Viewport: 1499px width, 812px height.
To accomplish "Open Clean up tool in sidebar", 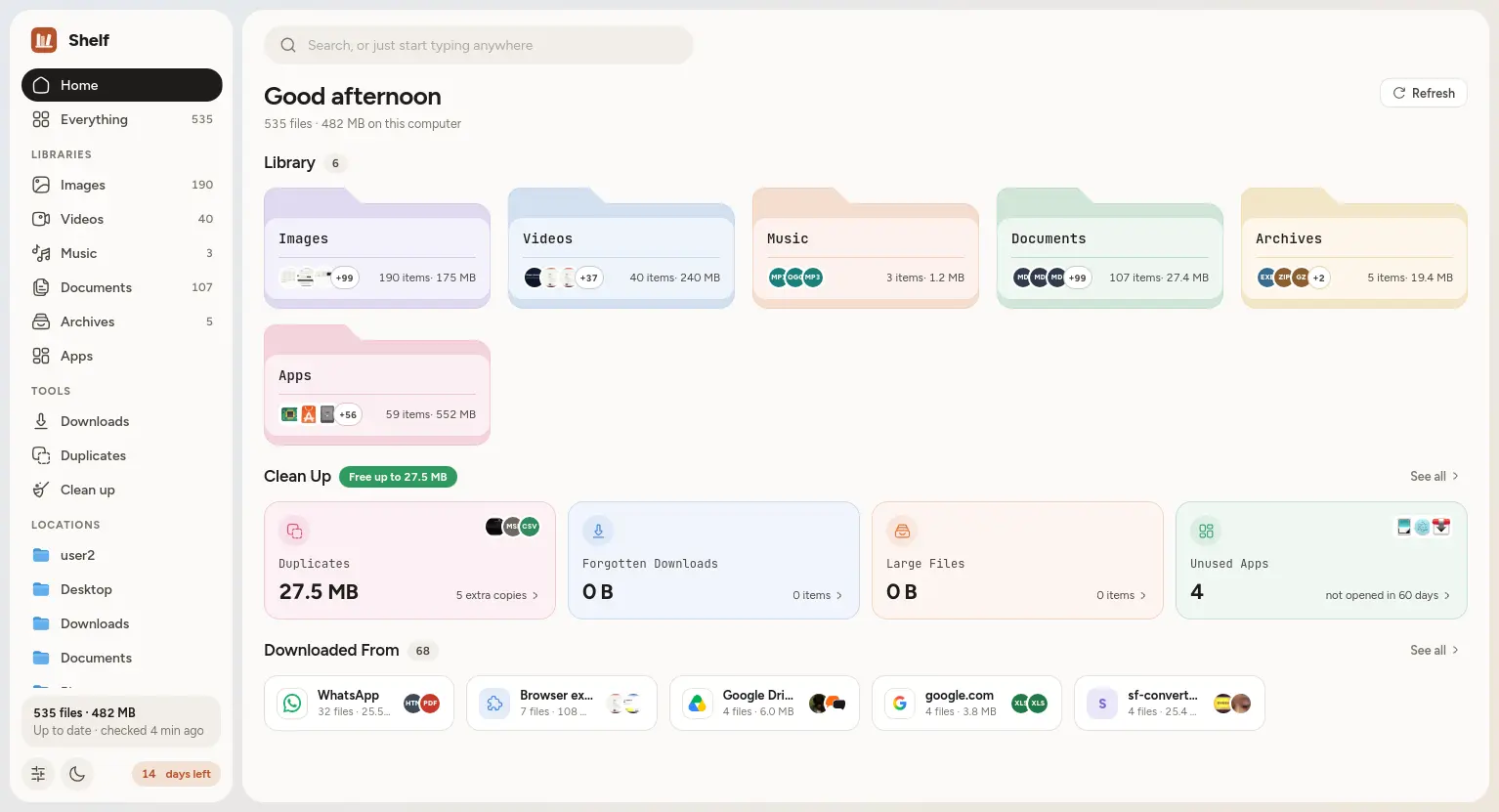I will (122, 490).
